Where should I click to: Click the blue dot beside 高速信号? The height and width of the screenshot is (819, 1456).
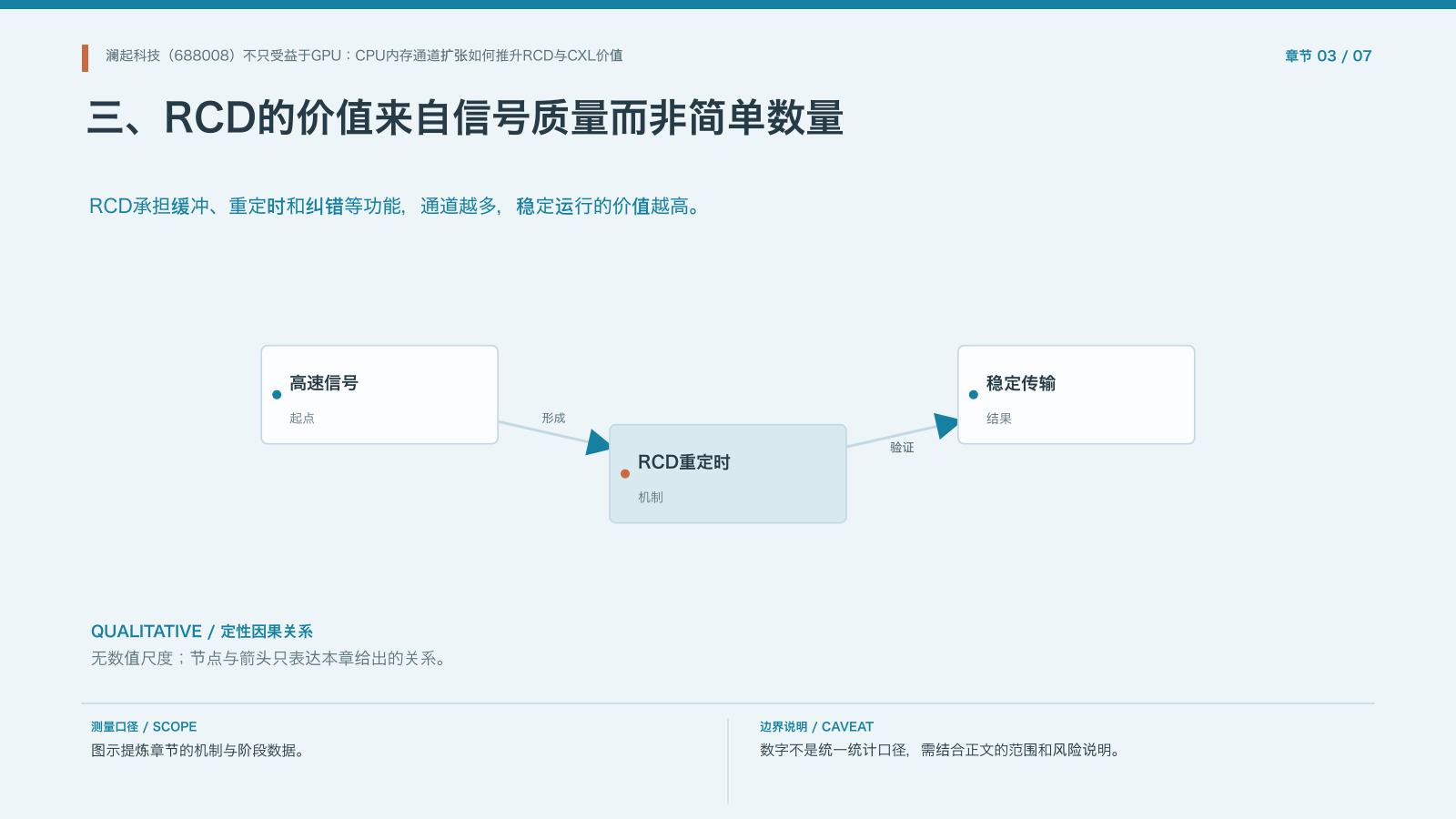click(x=277, y=395)
